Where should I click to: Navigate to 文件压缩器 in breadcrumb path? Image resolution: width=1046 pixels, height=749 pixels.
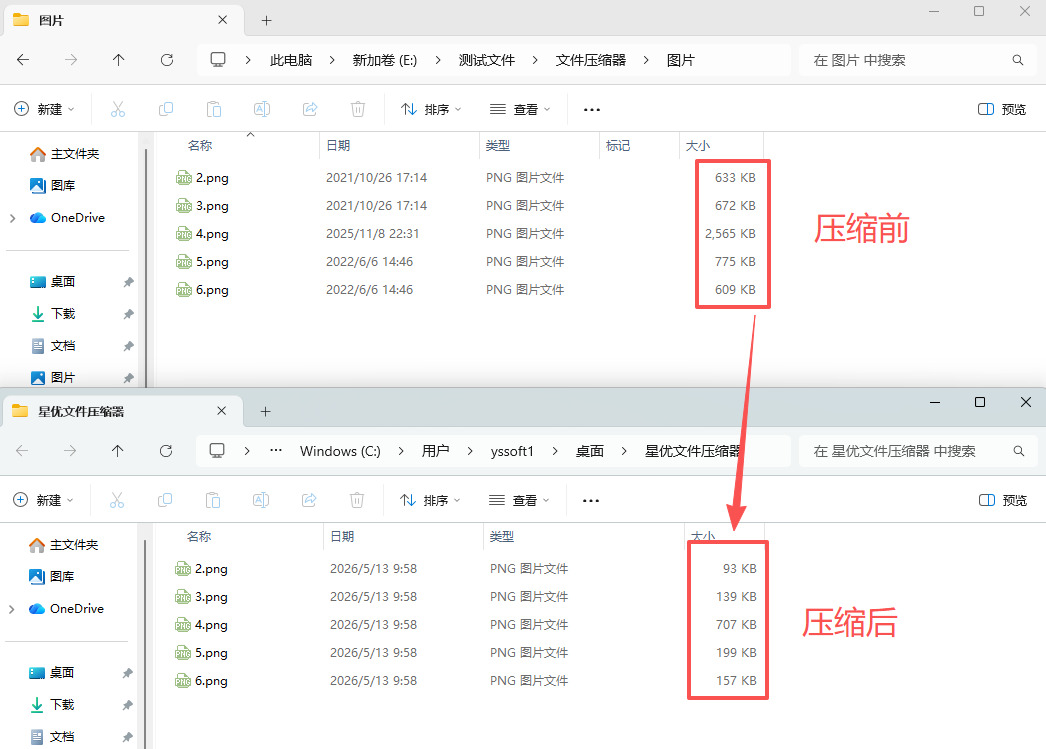tap(591, 60)
